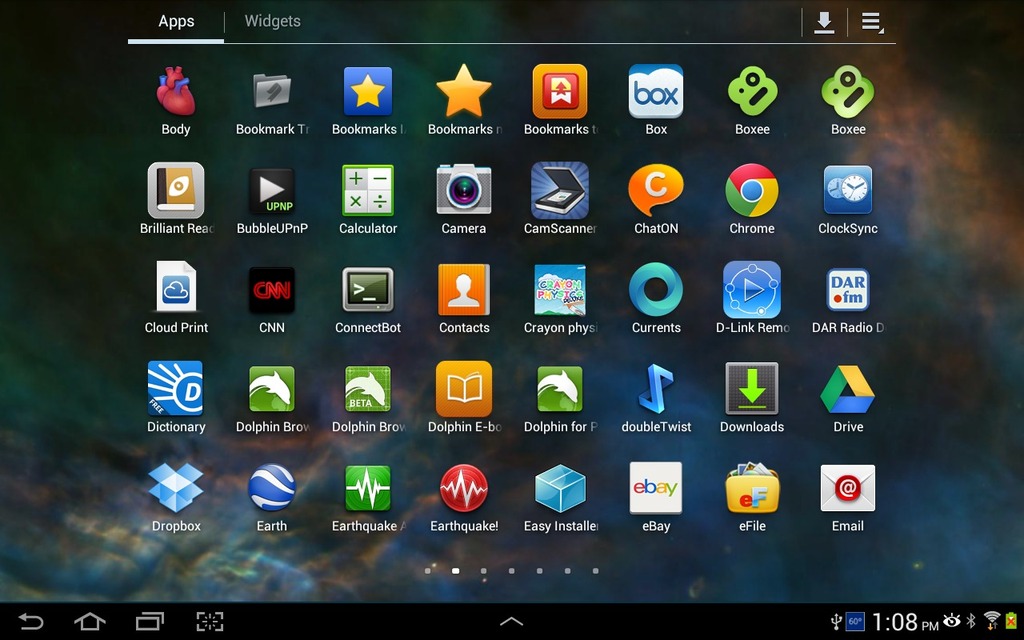Viewport: 1024px width, 640px height.
Task: Open the app drawer options menu
Action: (872, 22)
